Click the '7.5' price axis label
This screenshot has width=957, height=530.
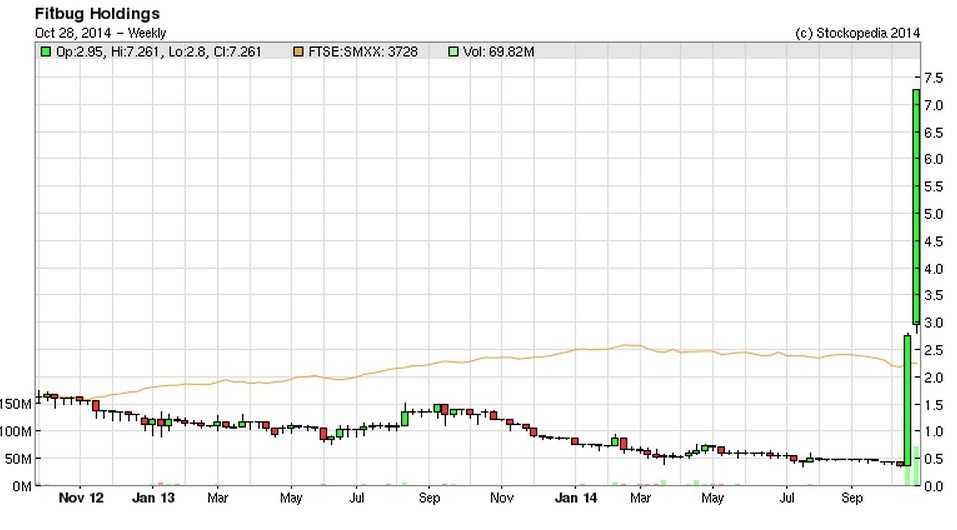coord(933,78)
